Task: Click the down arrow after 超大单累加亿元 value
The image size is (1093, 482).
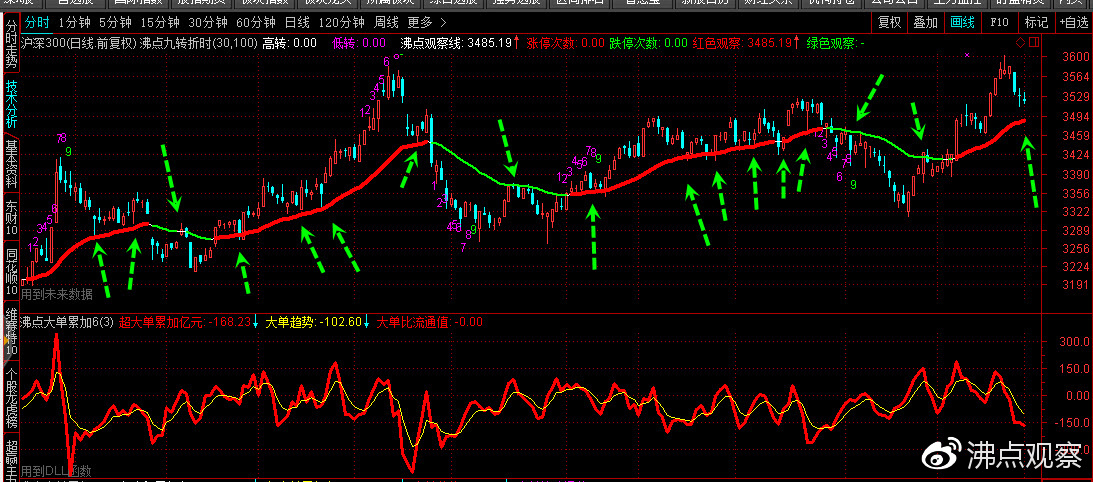Action: [257, 322]
